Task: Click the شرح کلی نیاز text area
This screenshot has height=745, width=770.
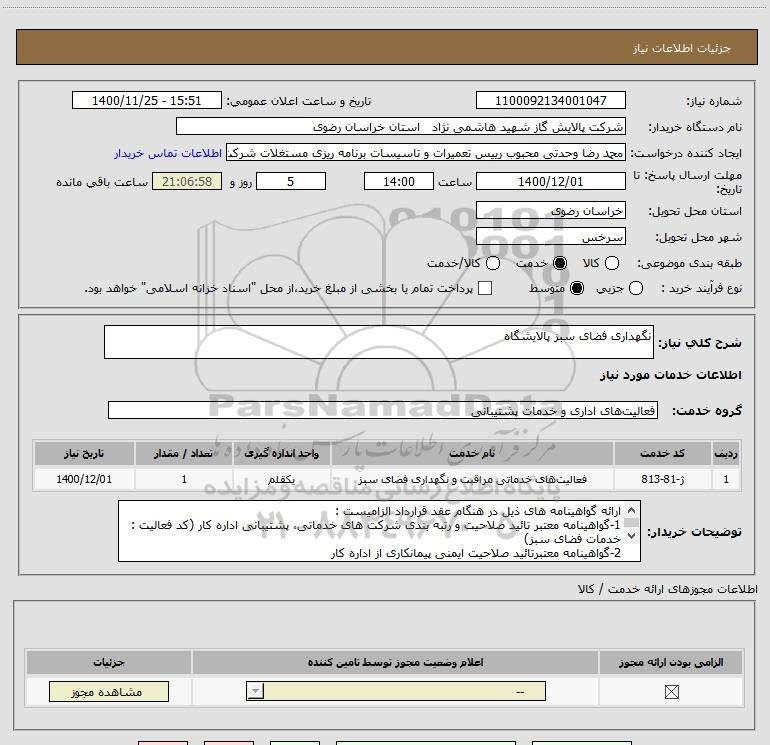Action: (x=379, y=342)
